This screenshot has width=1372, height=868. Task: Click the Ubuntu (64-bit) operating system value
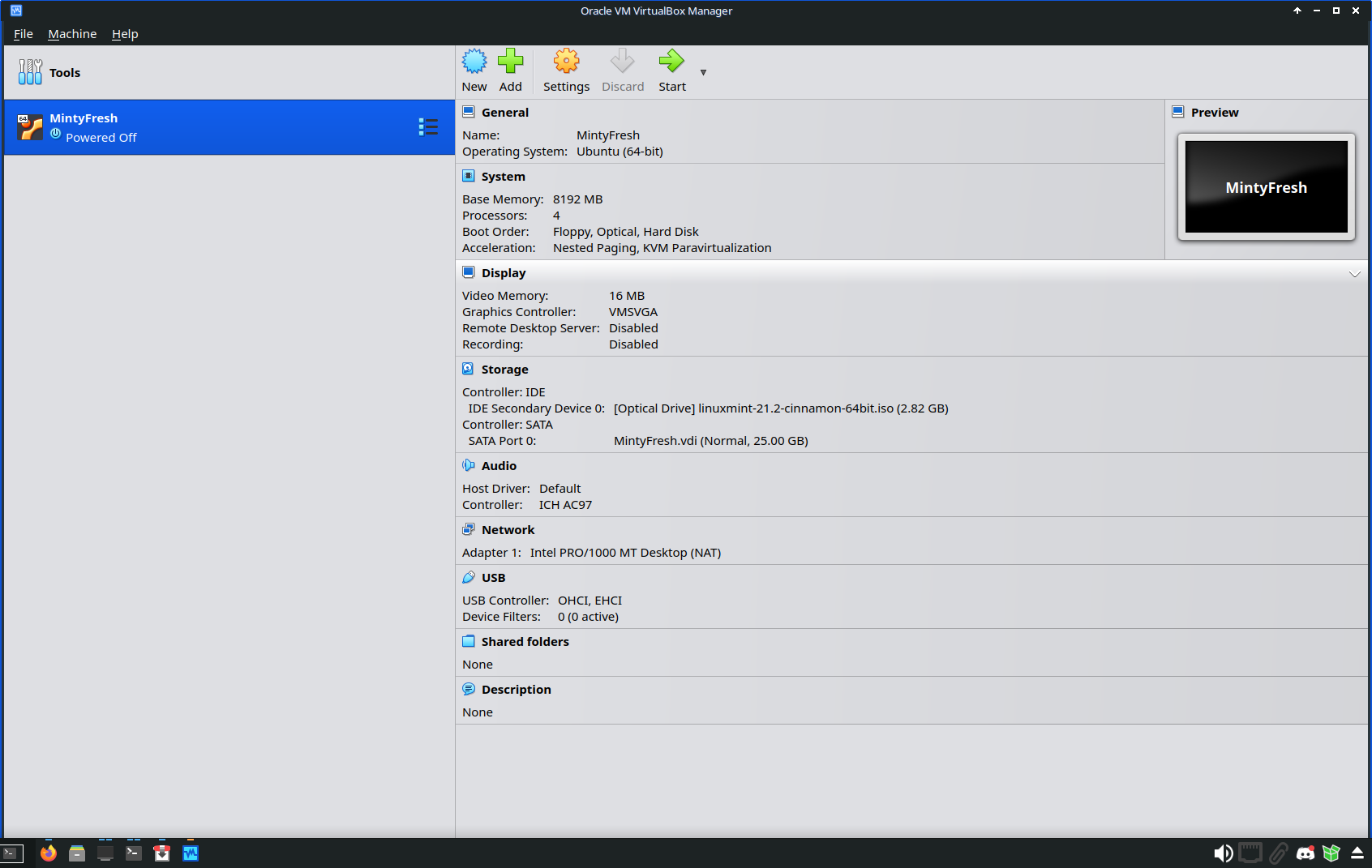click(x=620, y=152)
